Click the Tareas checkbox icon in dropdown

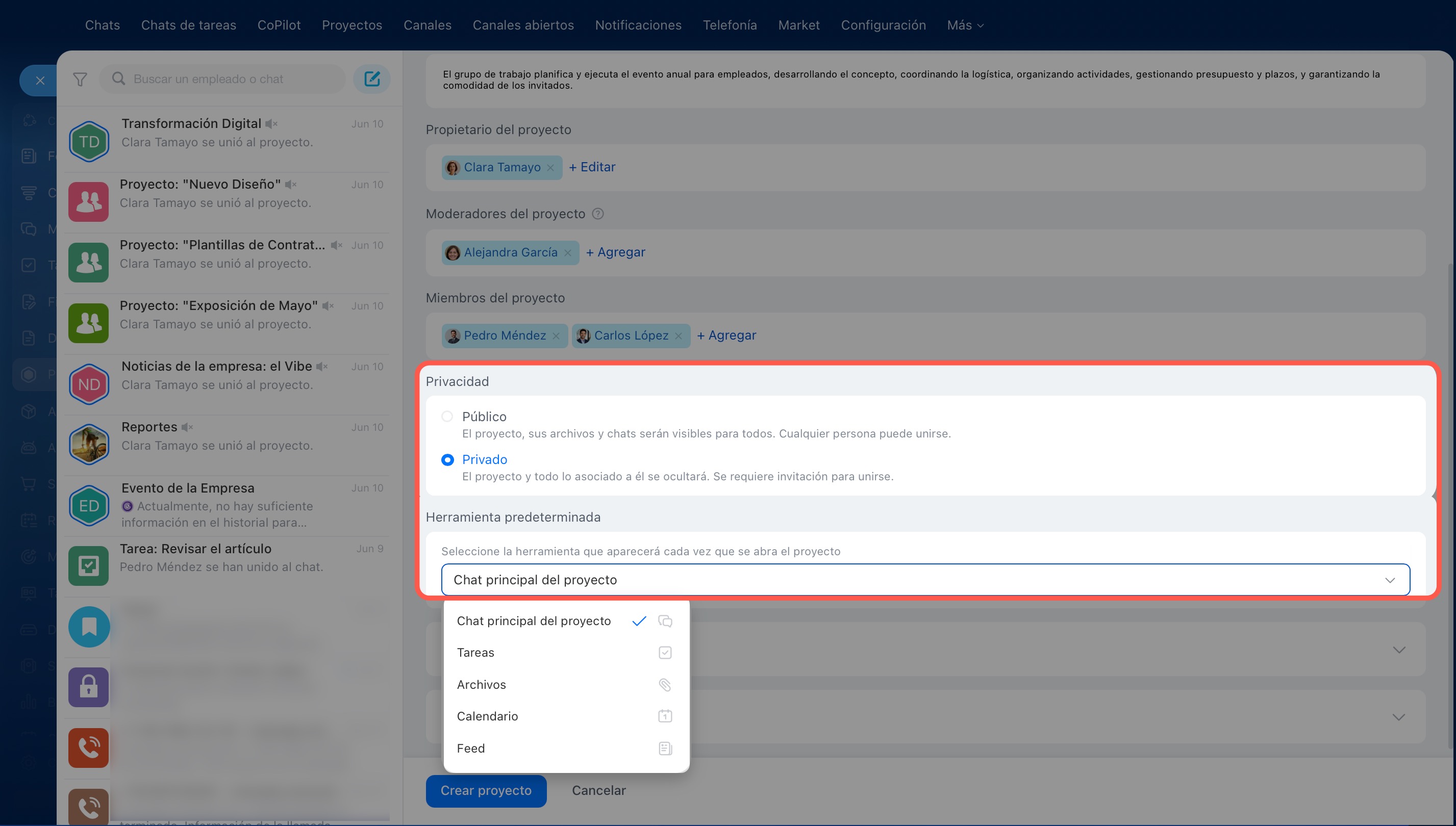[665, 653]
